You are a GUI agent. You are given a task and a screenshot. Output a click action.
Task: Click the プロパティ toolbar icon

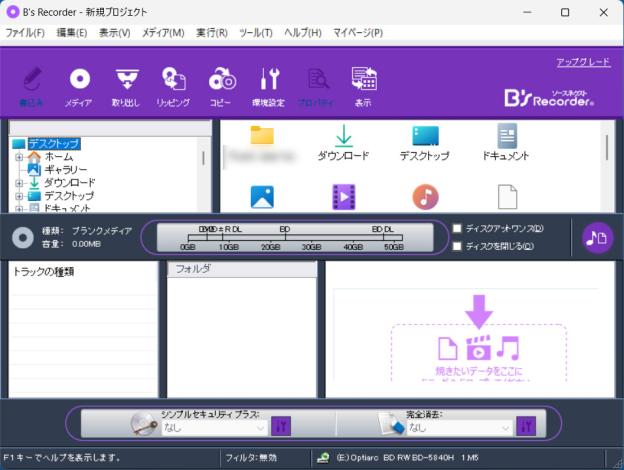click(316, 87)
